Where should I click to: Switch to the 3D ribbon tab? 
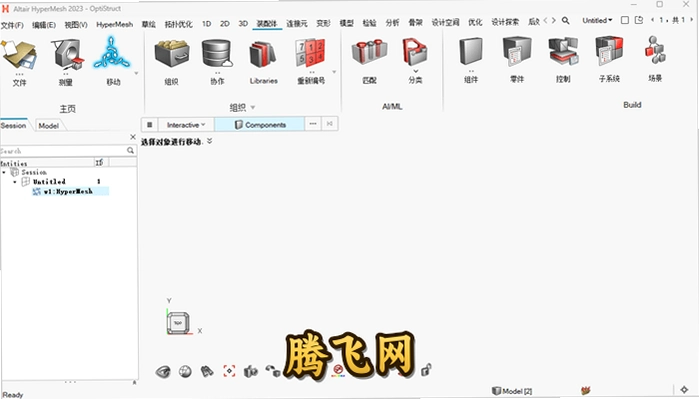click(243, 23)
